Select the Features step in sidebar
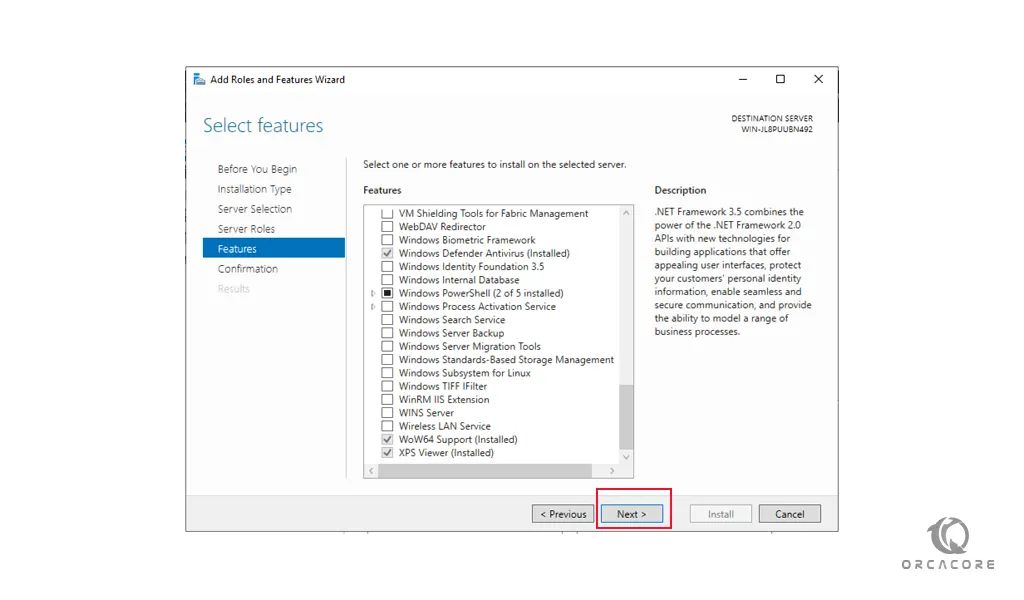Viewport: 1024px width, 600px height. pos(274,248)
